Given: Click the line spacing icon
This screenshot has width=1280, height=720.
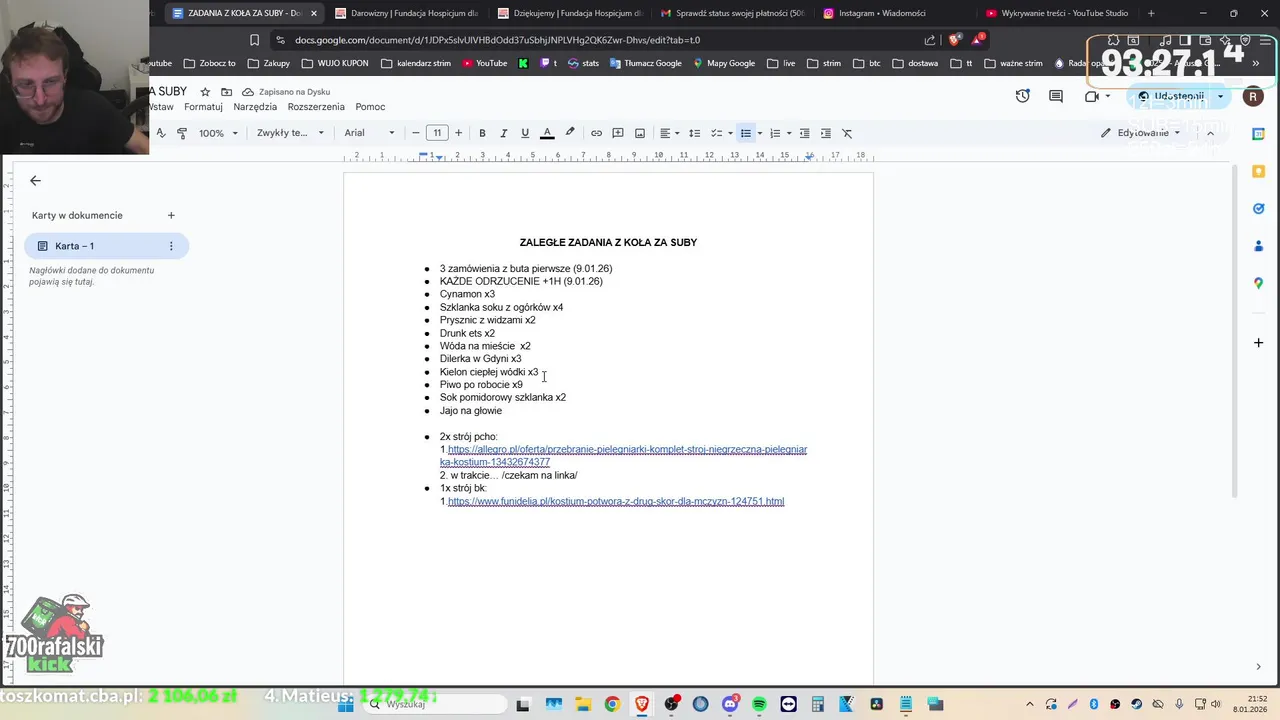Looking at the screenshot, I should tap(694, 133).
